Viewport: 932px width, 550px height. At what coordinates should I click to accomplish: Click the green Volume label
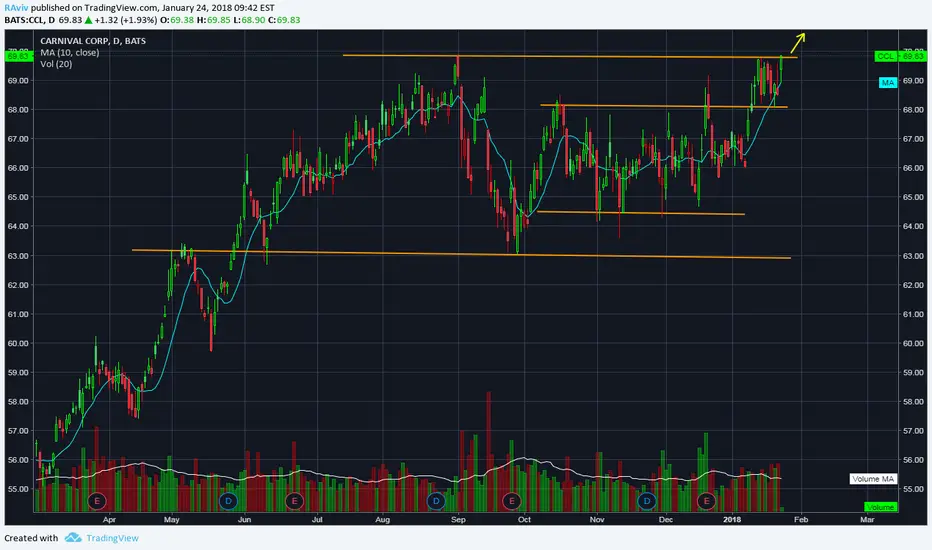880,507
